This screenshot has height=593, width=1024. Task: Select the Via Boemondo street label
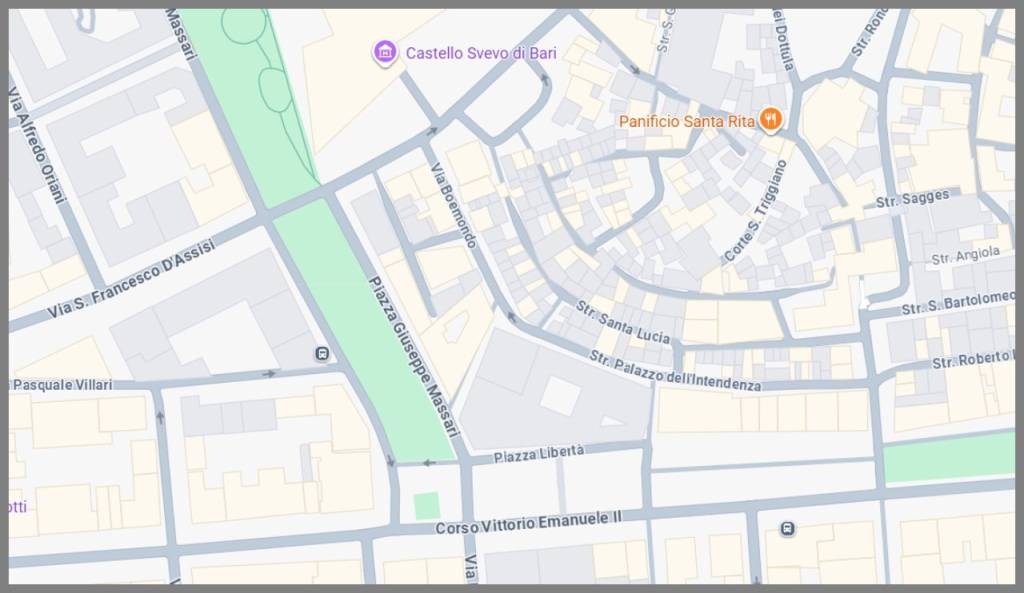(x=453, y=205)
